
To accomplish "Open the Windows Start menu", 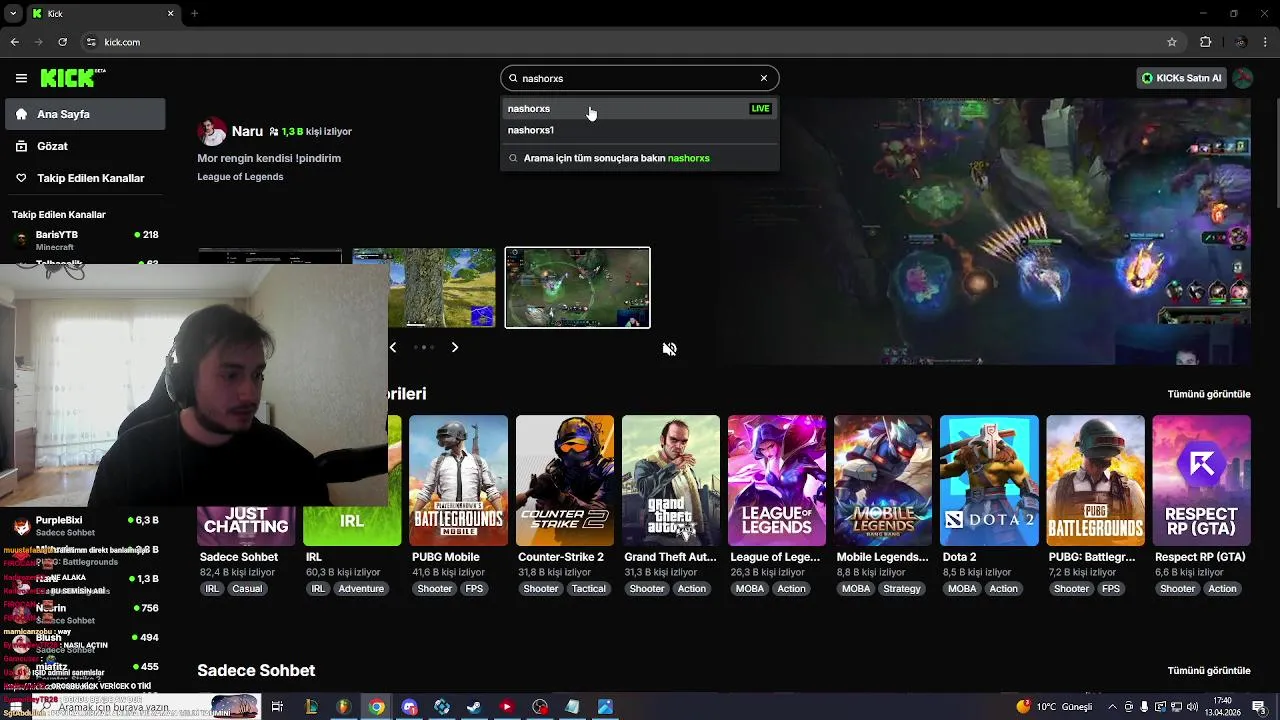I will (x=15, y=707).
